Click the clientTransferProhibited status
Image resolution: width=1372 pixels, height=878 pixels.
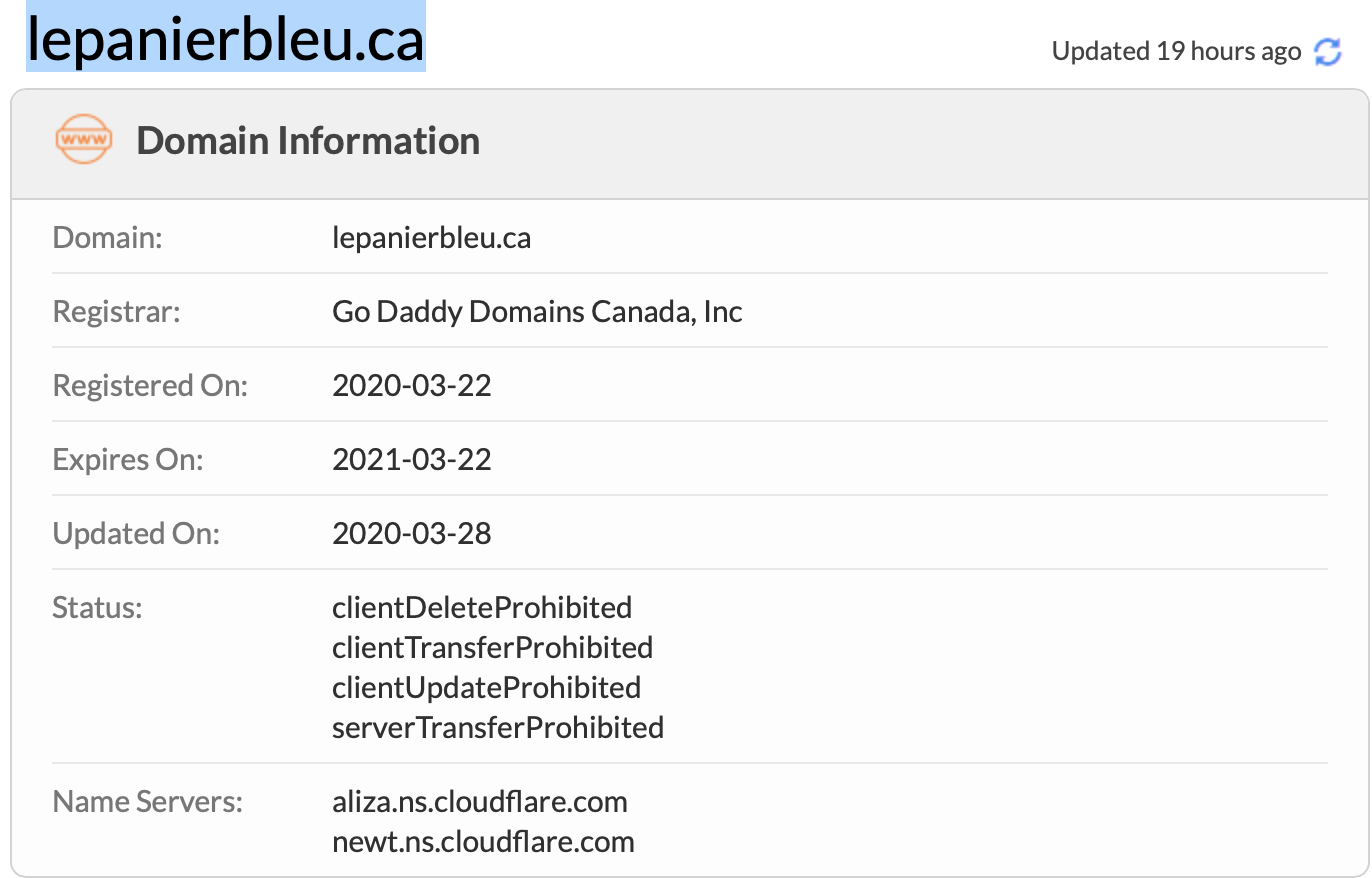tap(492, 648)
